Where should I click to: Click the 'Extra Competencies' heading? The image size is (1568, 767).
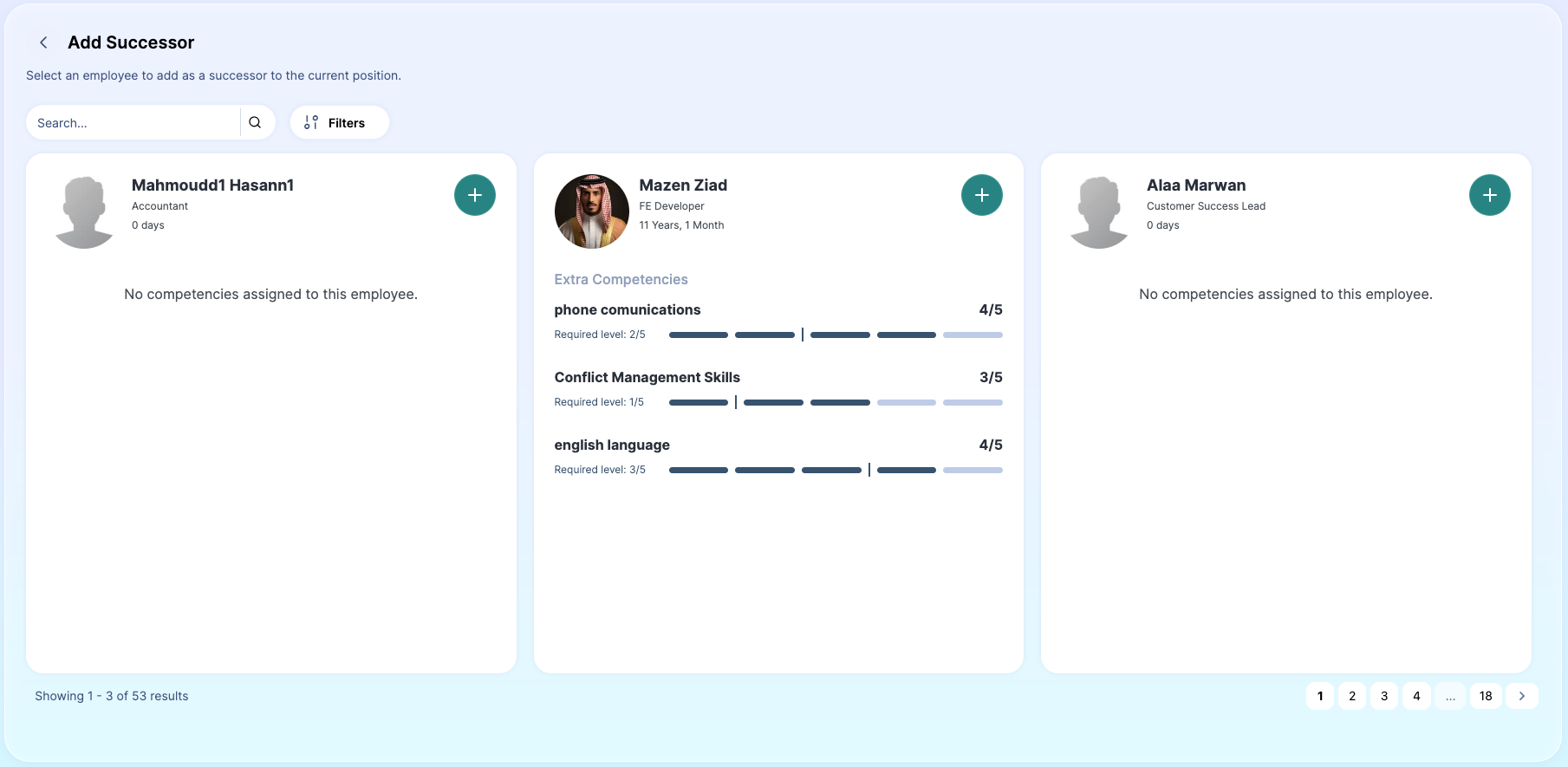tap(621, 279)
